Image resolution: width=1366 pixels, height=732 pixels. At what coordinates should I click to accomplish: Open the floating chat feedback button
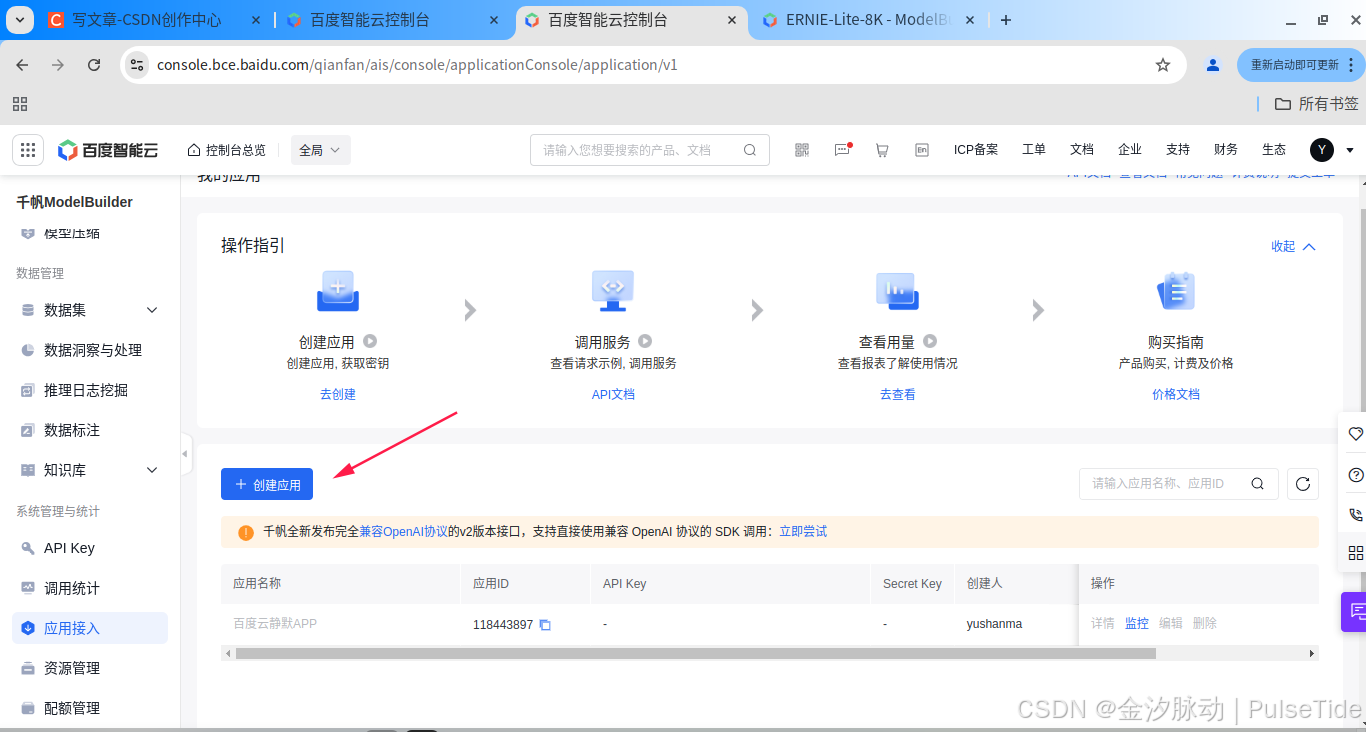tap(1355, 611)
